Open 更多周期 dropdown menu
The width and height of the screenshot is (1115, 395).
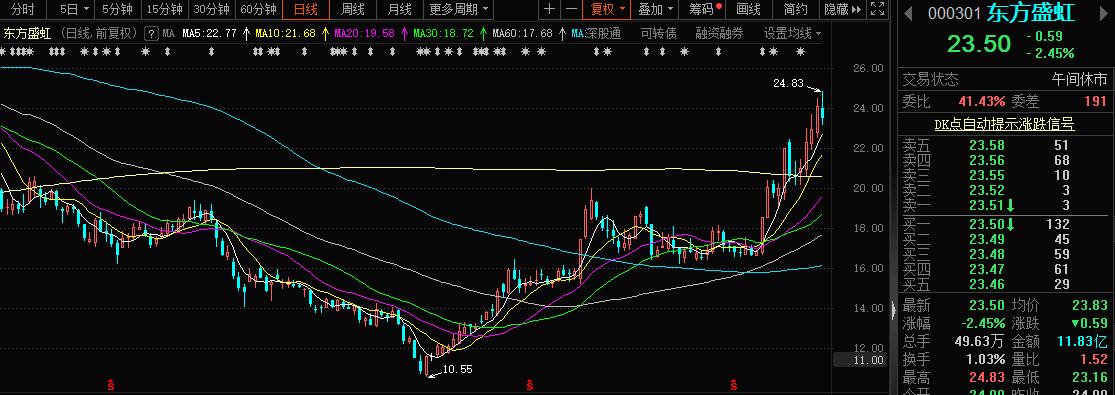[x=459, y=9]
